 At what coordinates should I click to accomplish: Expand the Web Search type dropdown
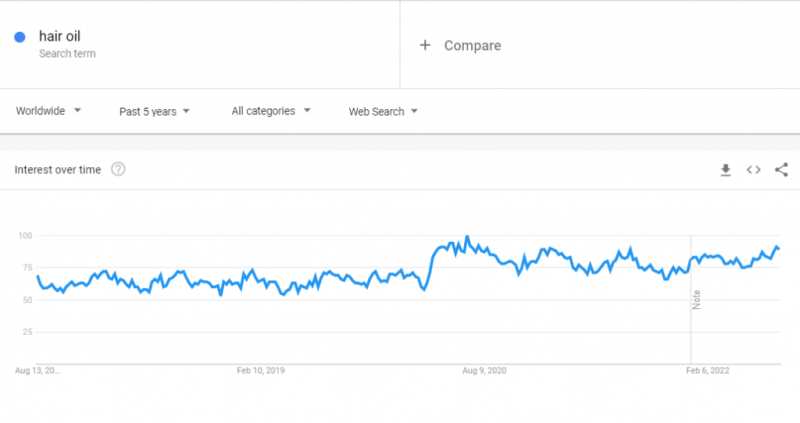click(383, 111)
